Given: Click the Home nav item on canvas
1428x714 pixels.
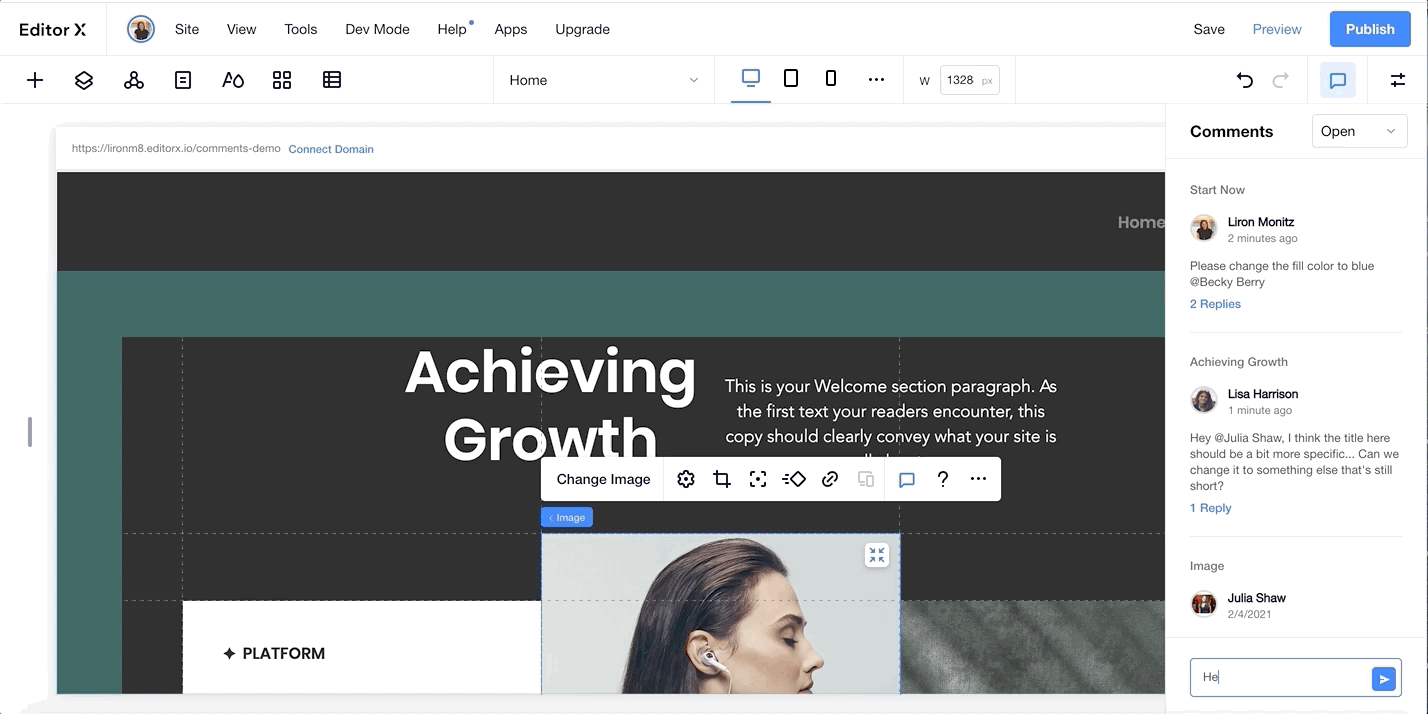Looking at the screenshot, I should 1141,222.
